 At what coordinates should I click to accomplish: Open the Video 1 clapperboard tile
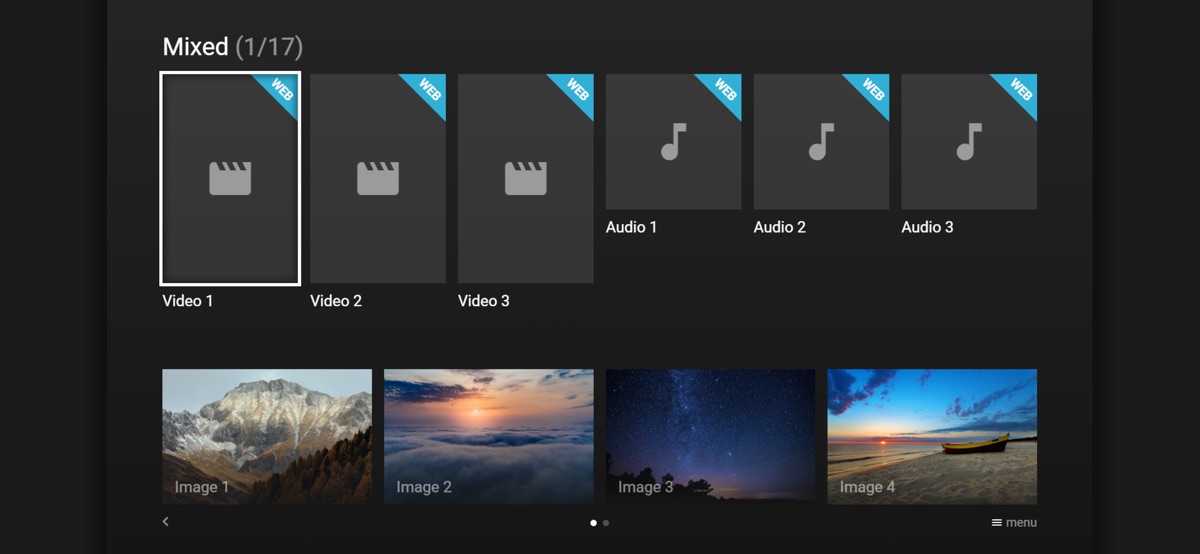(x=230, y=178)
